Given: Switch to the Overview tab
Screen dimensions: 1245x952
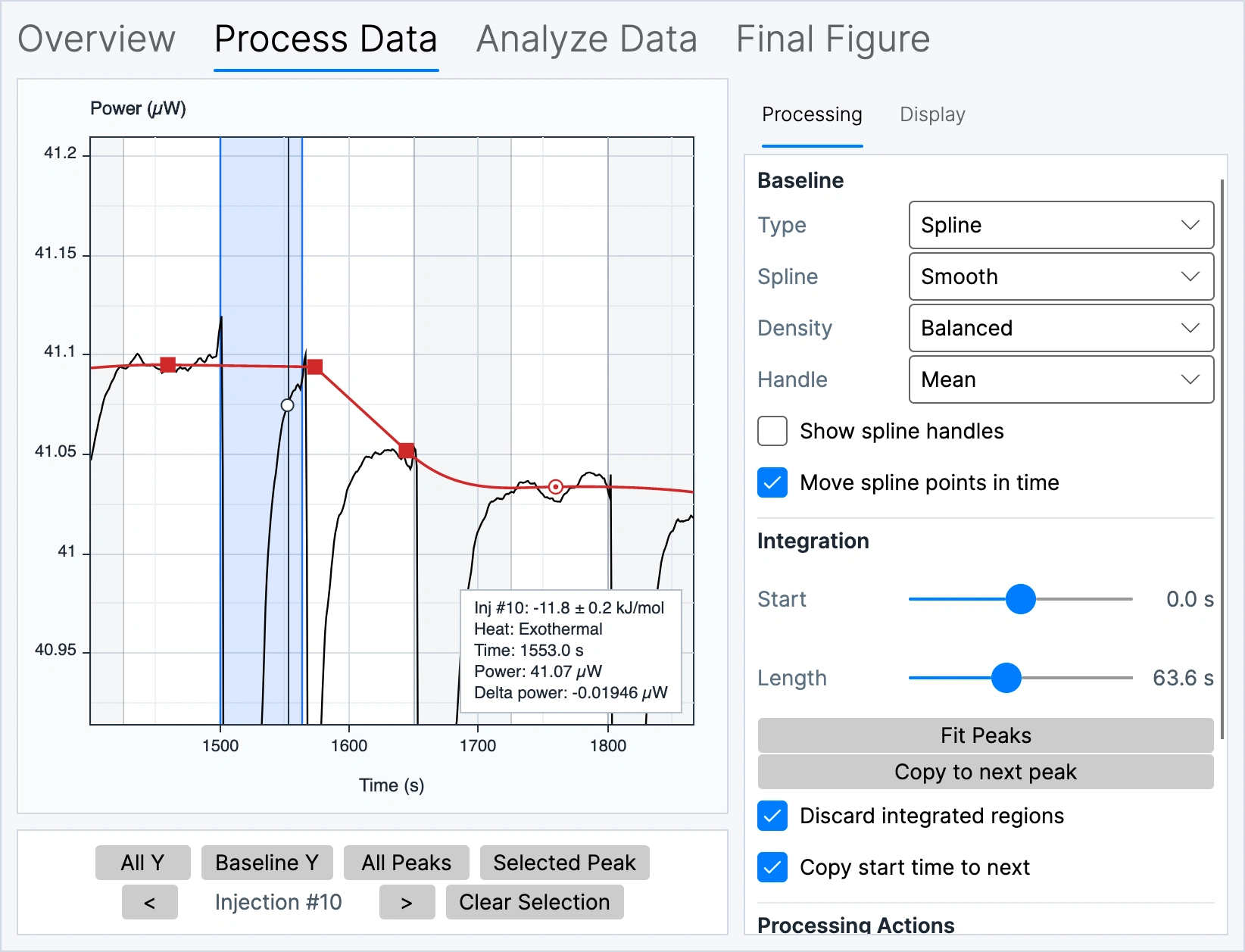Looking at the screenshot, I should click(96, 39).
